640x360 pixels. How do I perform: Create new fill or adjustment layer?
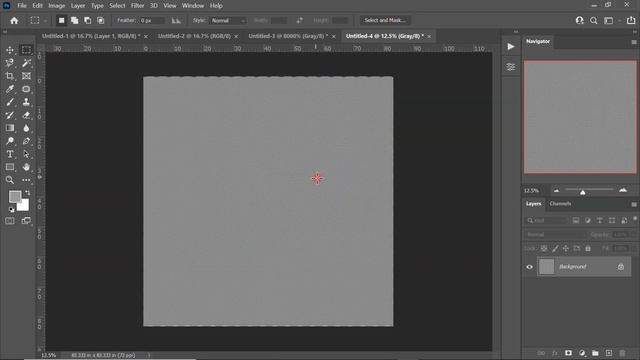click(x=582, y=353)
